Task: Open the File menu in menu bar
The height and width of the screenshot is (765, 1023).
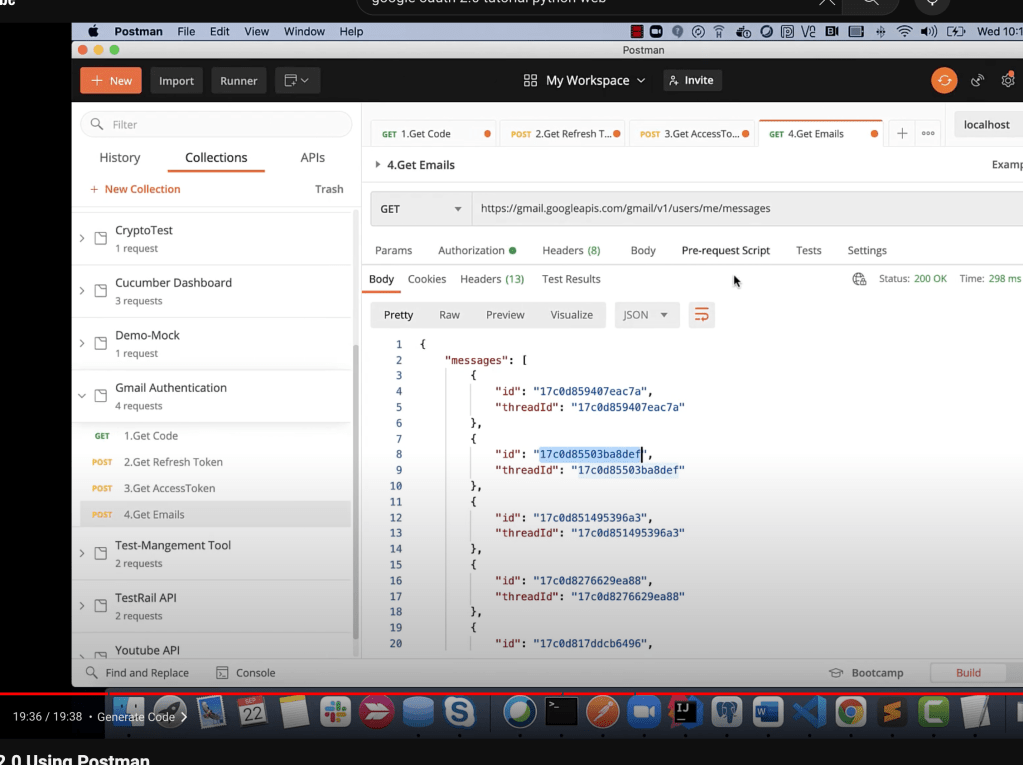Action: point(186,31)
